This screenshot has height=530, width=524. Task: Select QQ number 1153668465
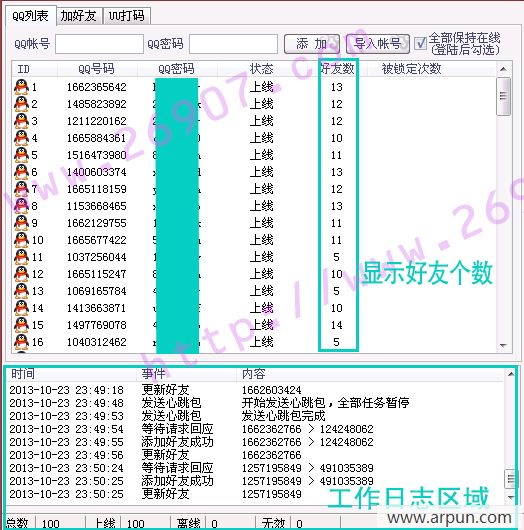click(97, 206)
